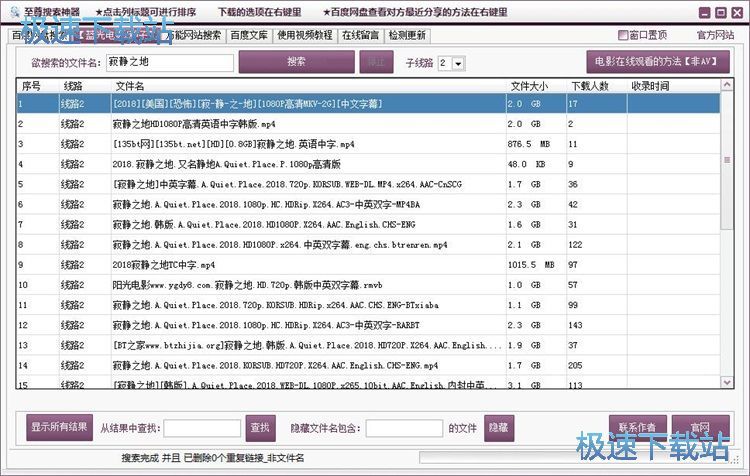Click 线路2 cell in row 9
This screenshot has height=476, width=750.
[73, 265]
